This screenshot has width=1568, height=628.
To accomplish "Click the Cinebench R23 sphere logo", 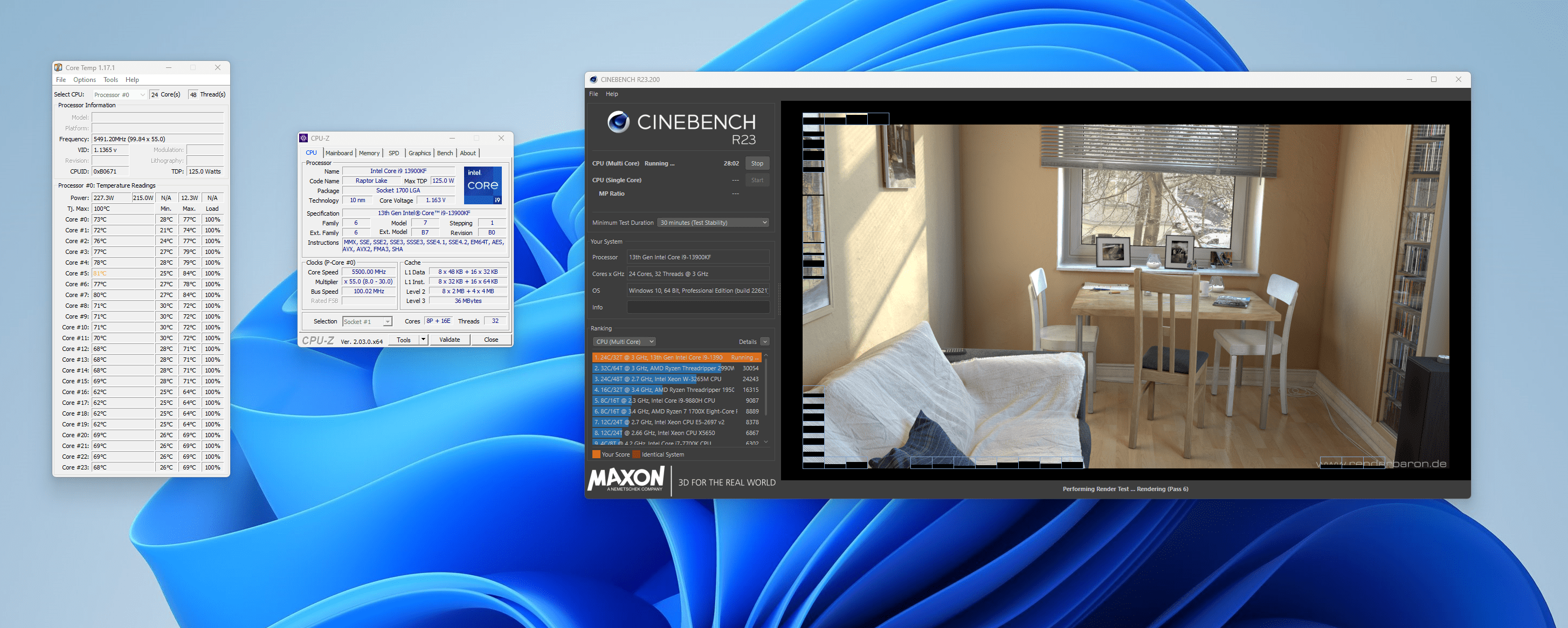I will tap(618, 122).
